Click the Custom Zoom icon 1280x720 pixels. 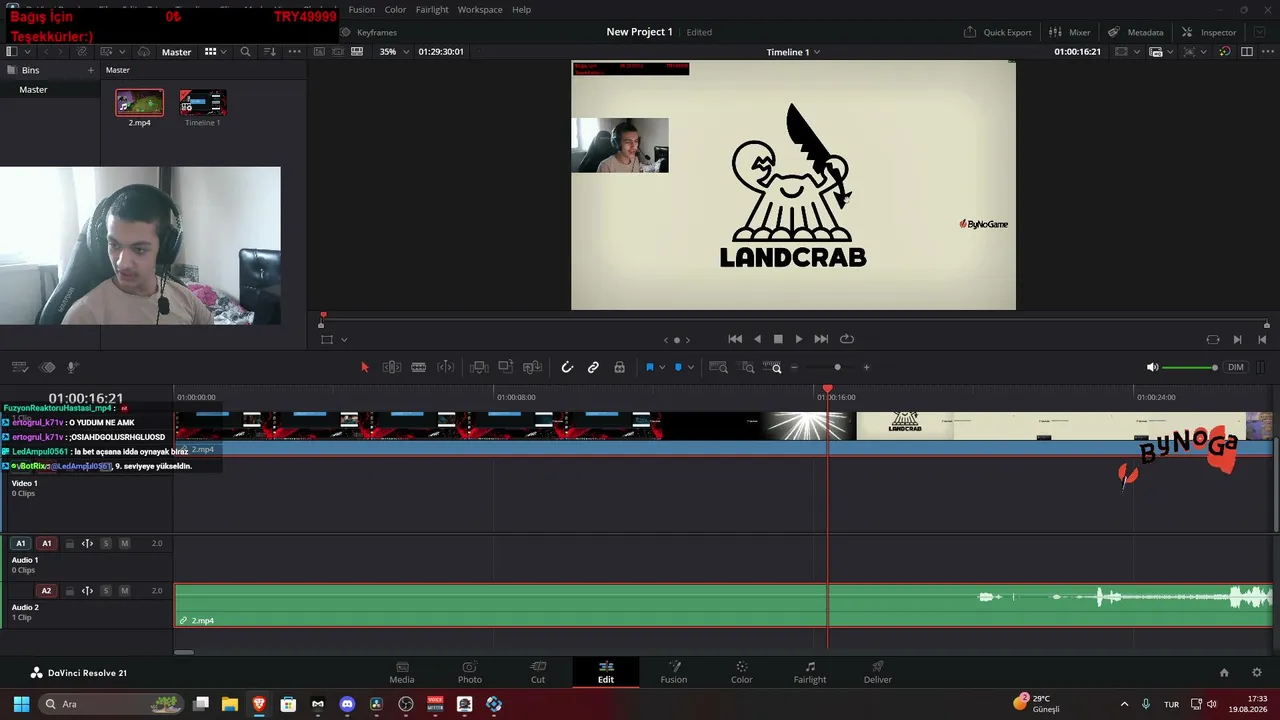tap(772, 367)
